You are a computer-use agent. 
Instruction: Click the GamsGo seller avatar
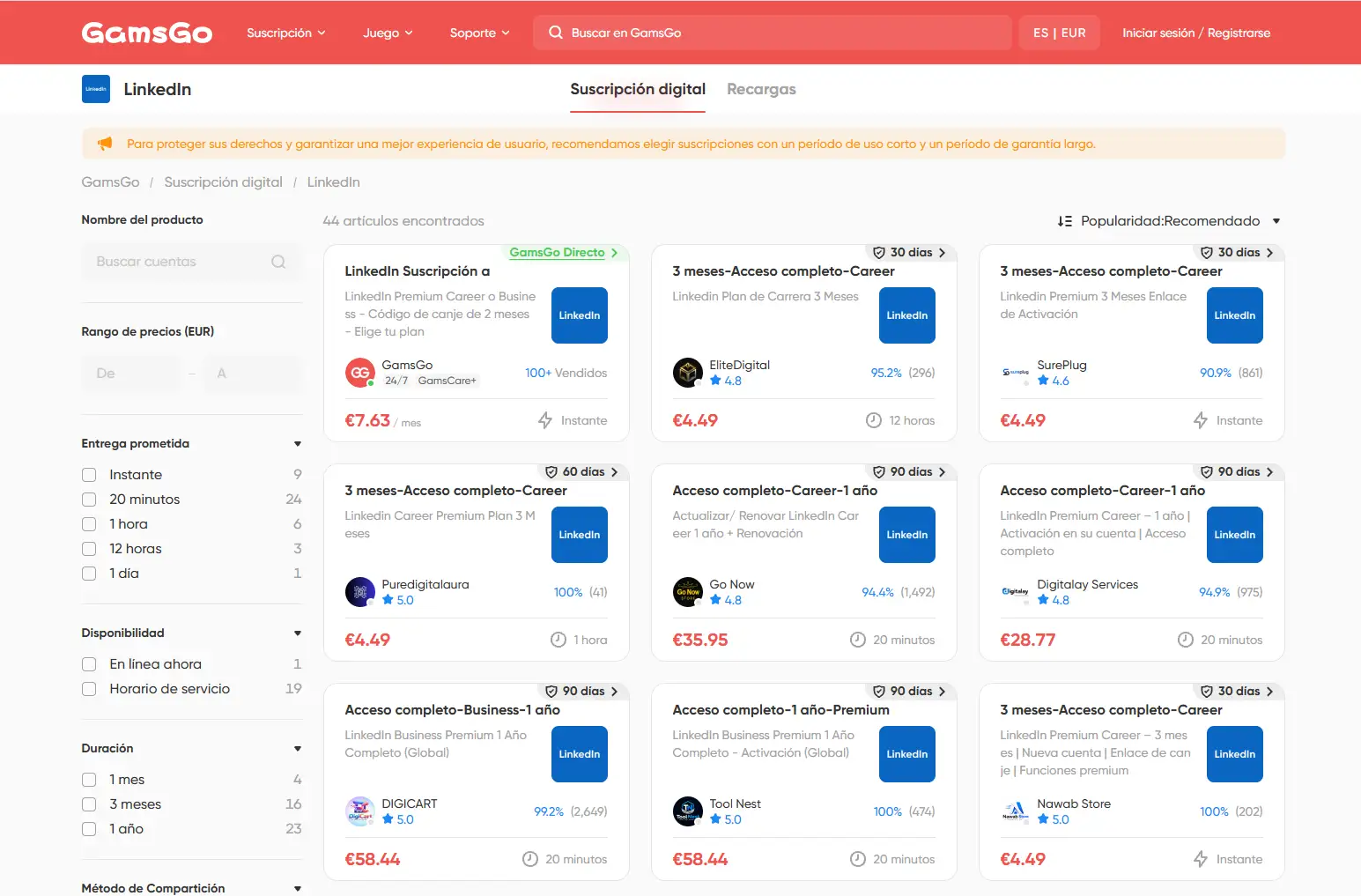pos(360,373)
